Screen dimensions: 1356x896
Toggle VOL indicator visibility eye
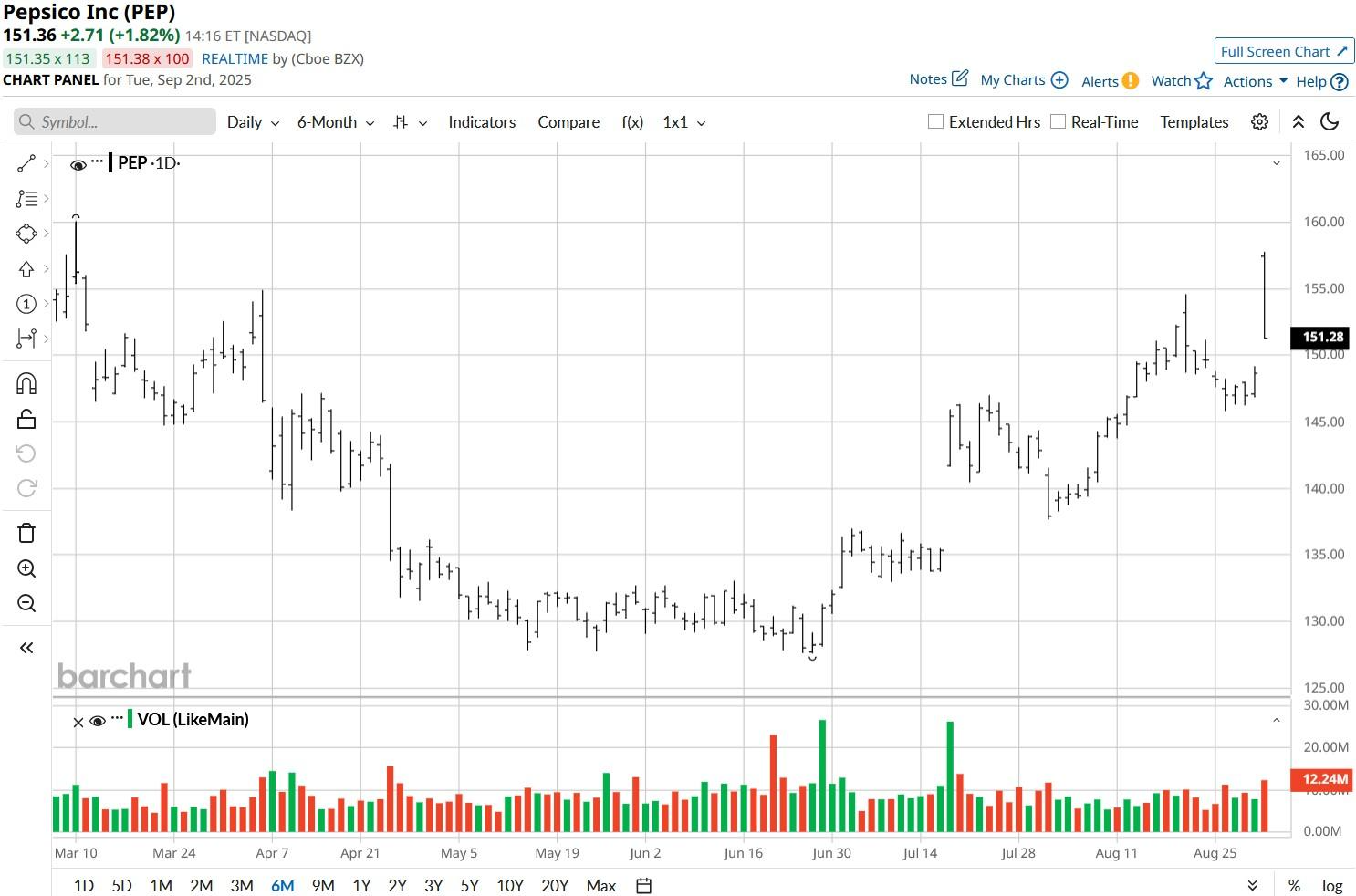tap(98, 721)
